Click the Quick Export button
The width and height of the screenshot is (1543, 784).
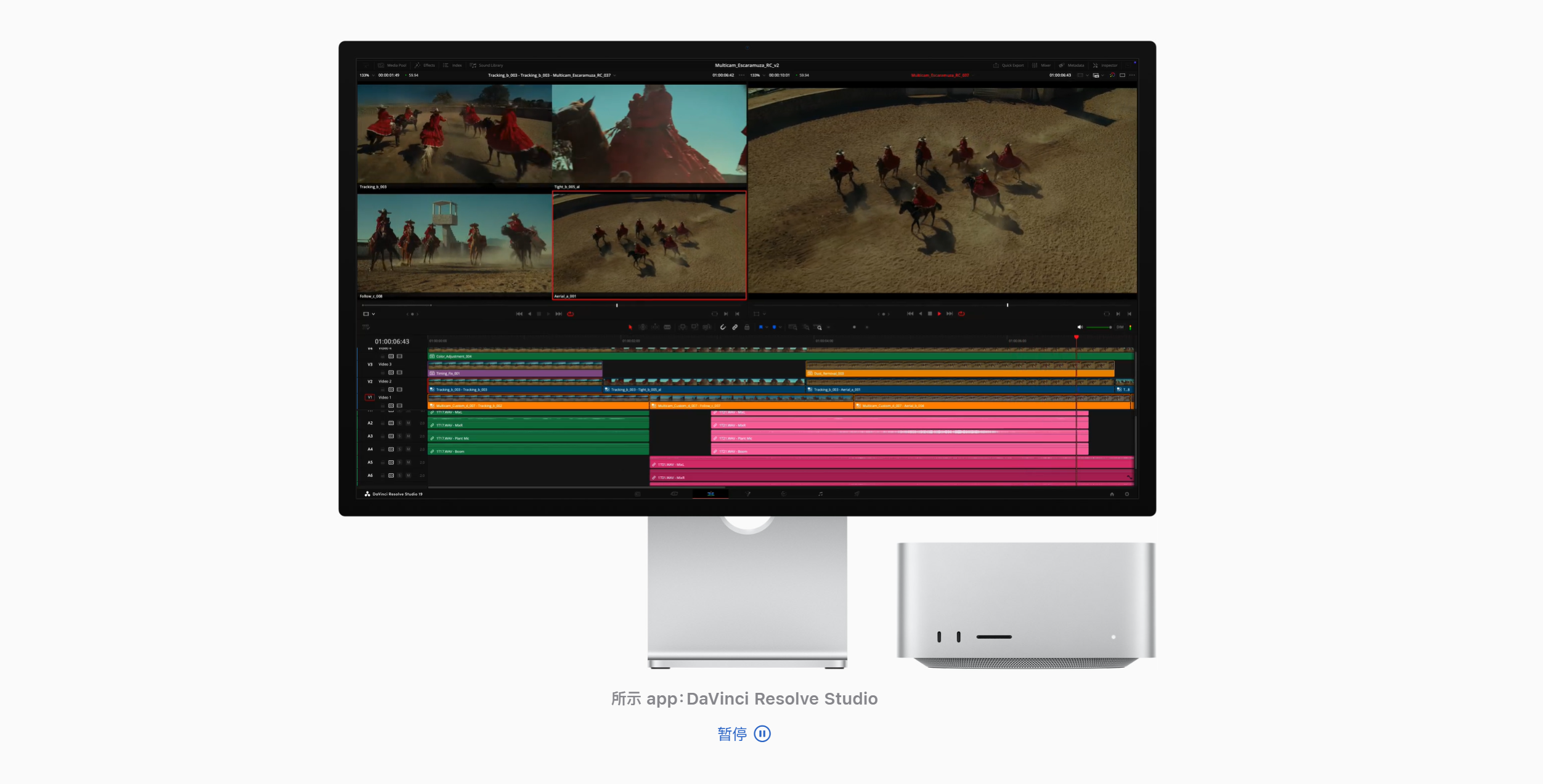tap(1008, 65)
